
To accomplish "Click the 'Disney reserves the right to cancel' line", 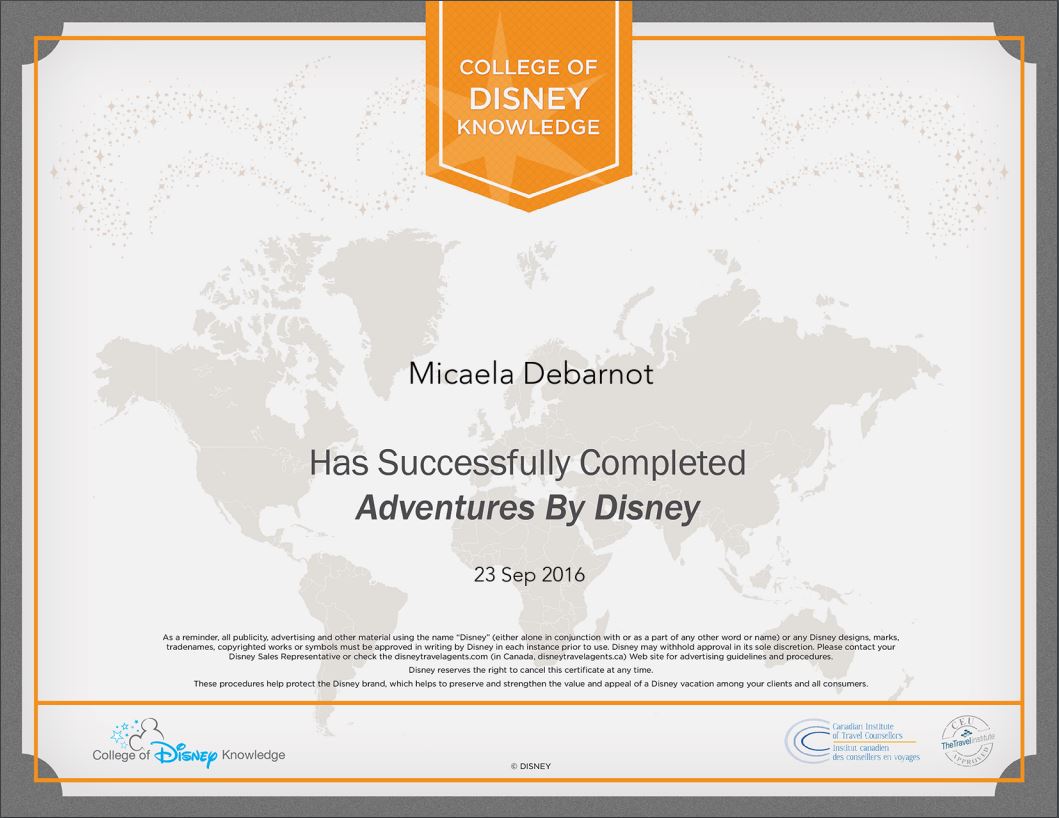I will coord(530,670).
